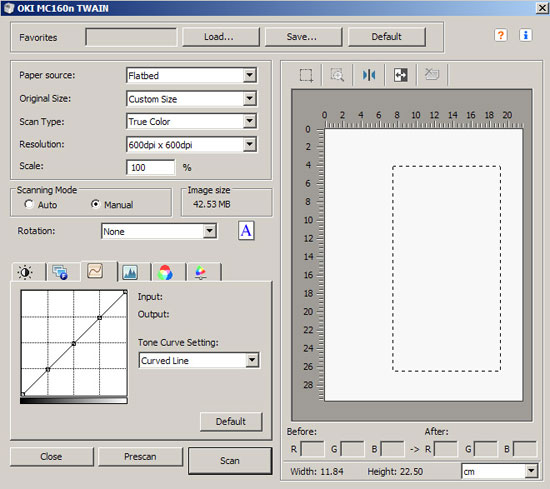The height and width of the screenshot is (489, 550).
Task: Open the Resolution dropdown
Action: point(249,145)
